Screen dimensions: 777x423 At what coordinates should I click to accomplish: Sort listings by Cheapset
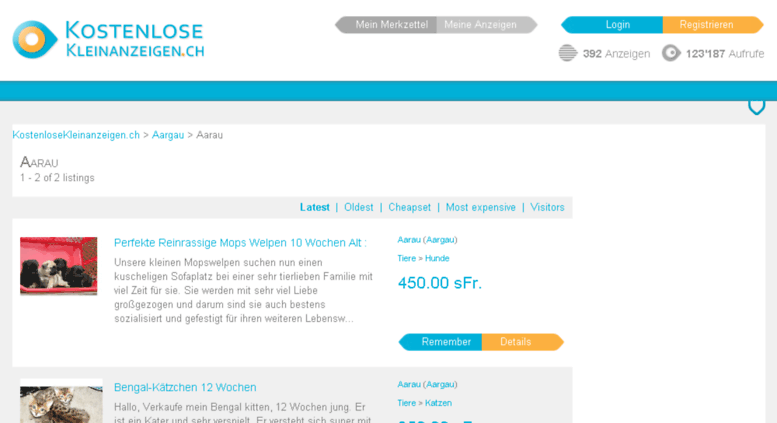[409, 208]
